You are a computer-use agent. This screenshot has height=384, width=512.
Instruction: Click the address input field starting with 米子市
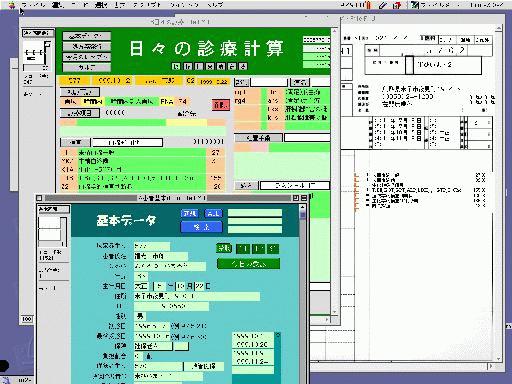(x=197, y=296)
